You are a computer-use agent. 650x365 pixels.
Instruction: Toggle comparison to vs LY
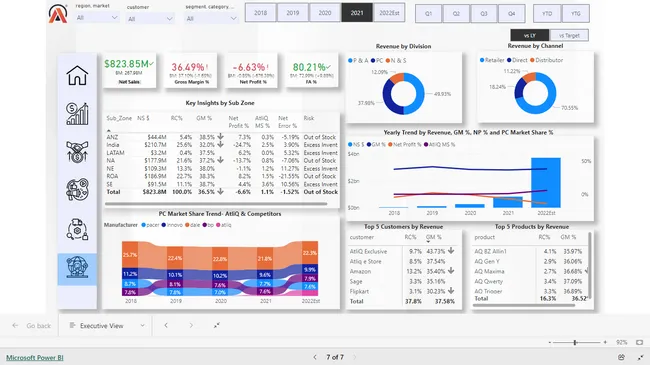click(530, 35)
